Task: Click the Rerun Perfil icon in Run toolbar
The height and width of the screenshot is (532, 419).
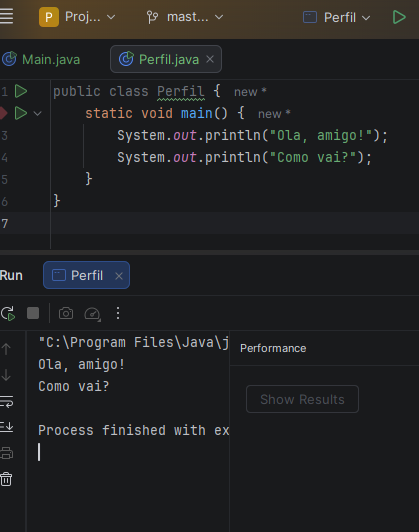Action: tap(8, 313)
